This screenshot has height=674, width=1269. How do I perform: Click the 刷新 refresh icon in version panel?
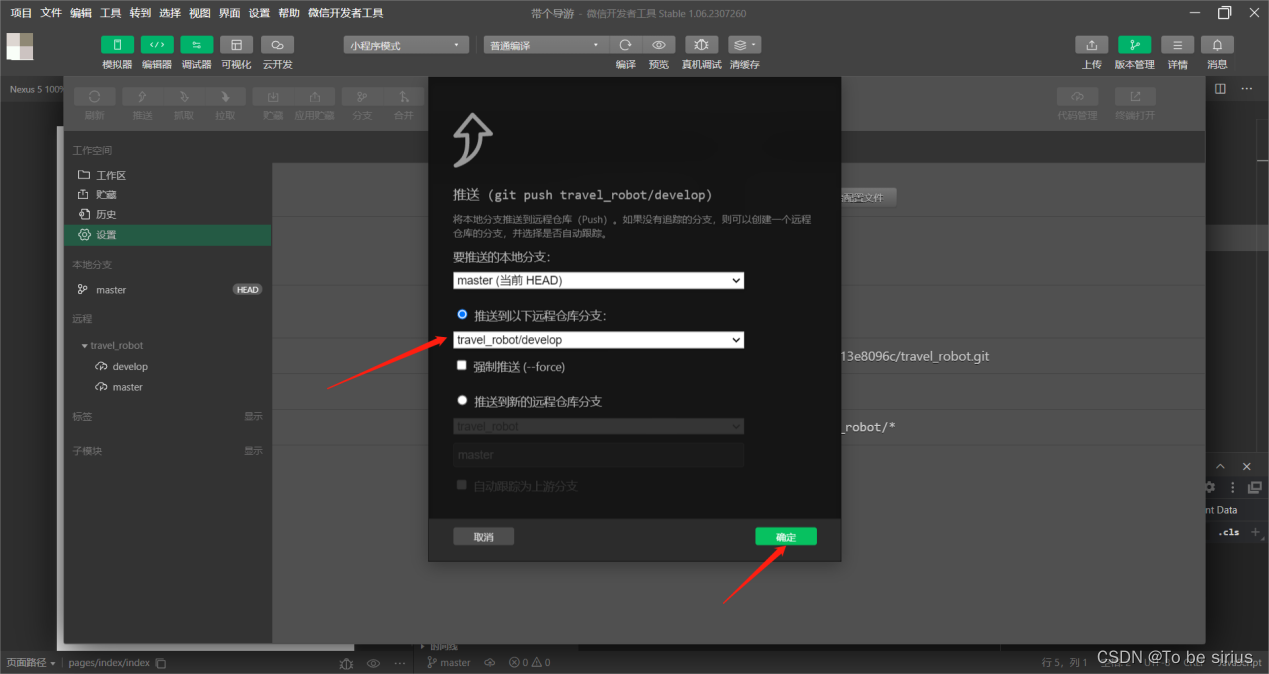(94, 97)
